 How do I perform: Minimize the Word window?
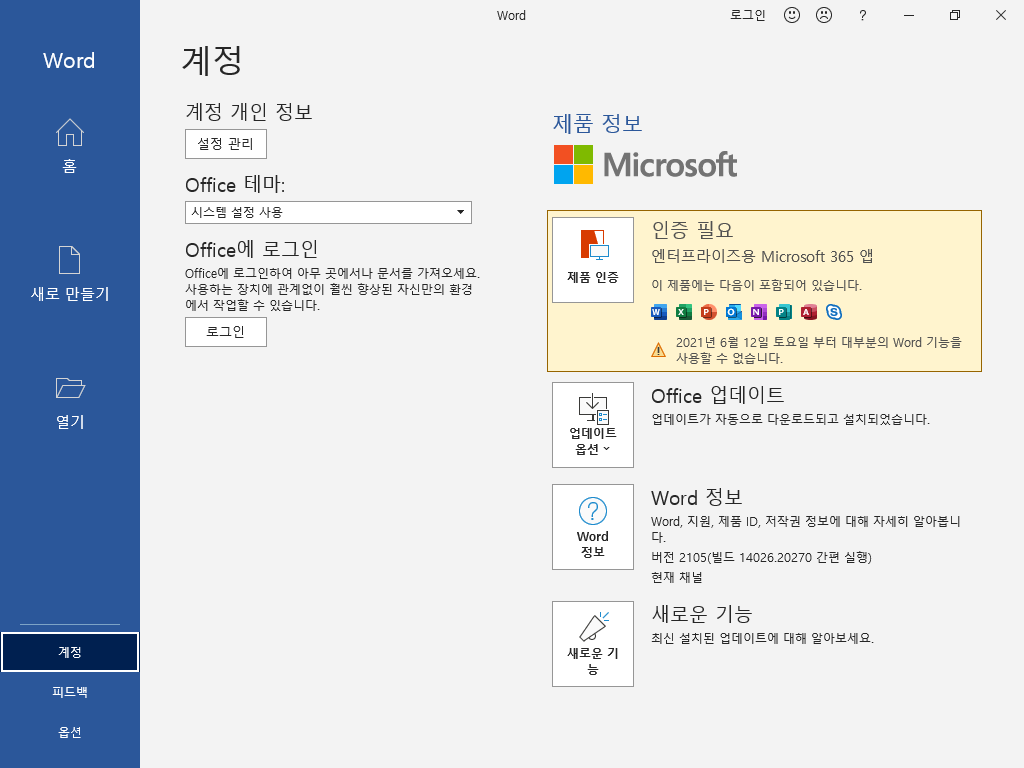908,15
